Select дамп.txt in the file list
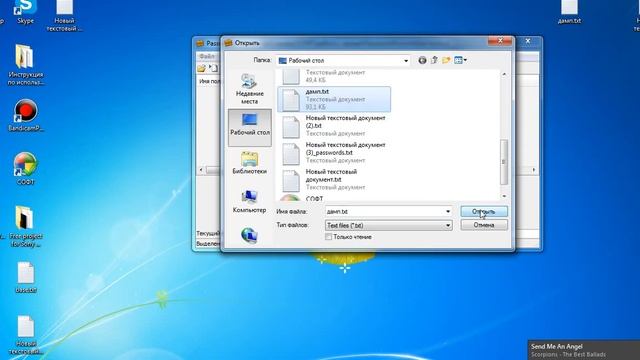The image size is (640, 360). pos(334,99)
